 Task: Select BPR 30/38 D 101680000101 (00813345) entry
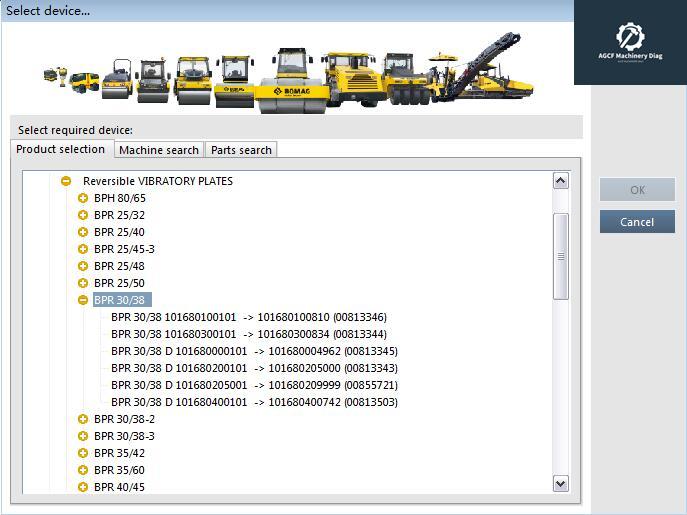point(255,351)
